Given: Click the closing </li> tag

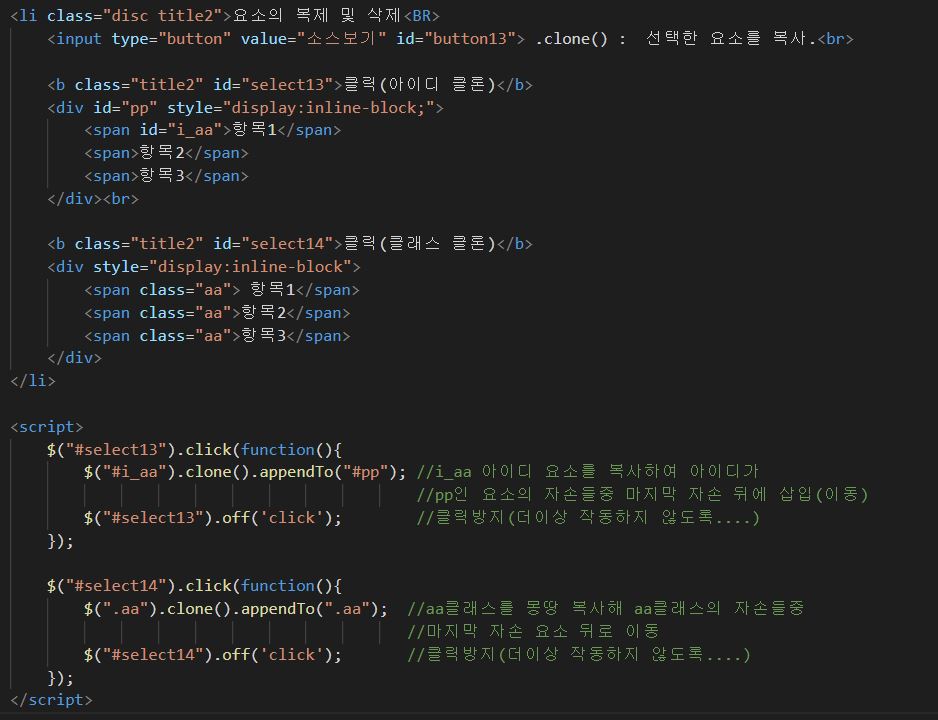Looking at the screenshot, I should click(33, 381).
